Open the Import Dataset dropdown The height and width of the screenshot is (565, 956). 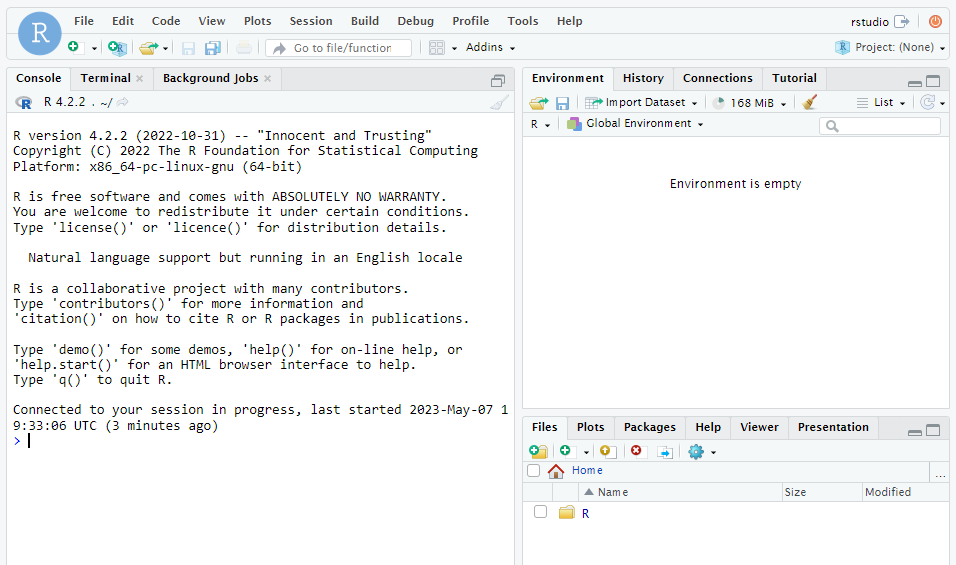pos(641,102)
